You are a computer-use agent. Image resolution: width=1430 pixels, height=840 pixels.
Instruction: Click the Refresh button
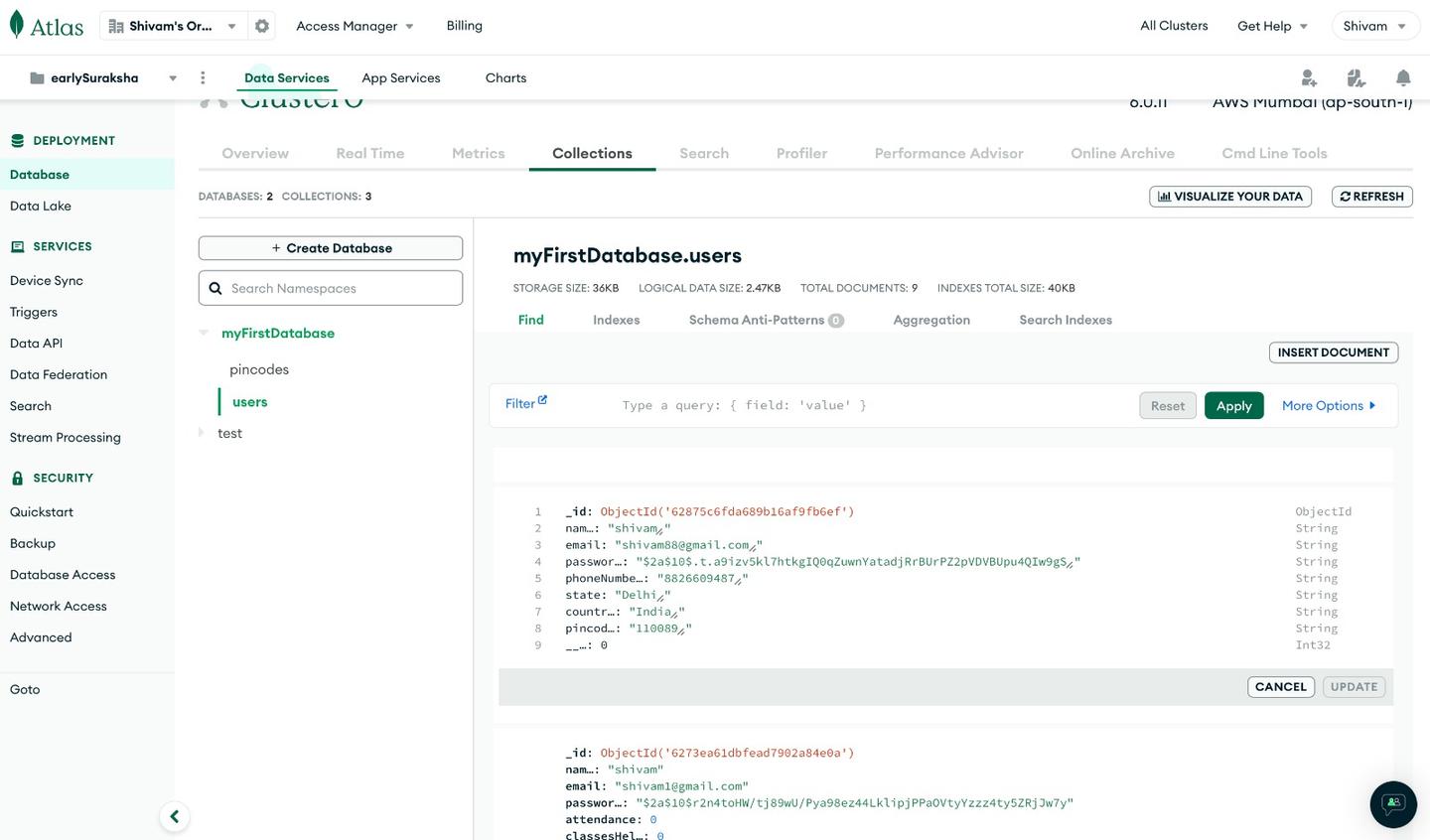[1371, 197]
